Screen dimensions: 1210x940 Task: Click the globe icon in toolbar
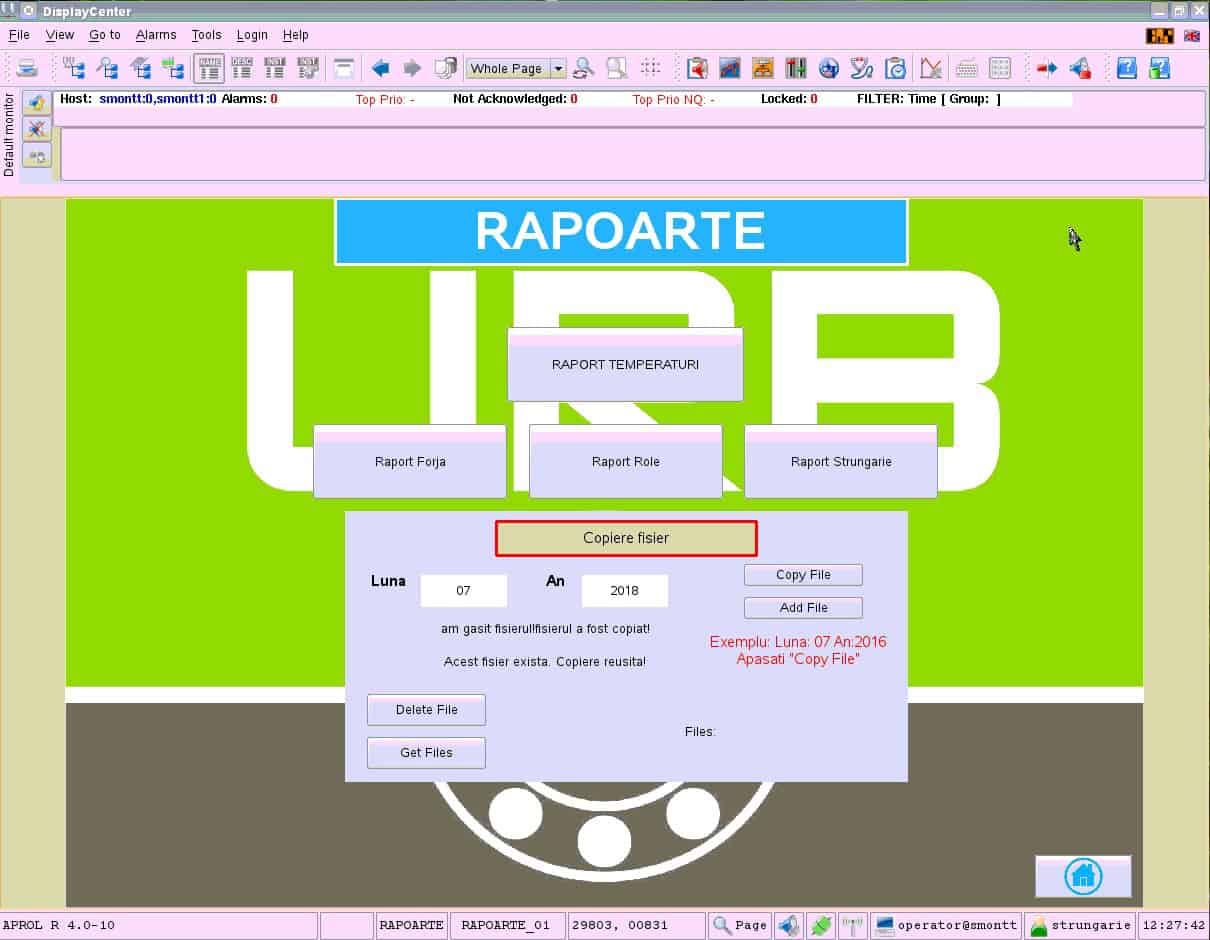pos(828,68)
